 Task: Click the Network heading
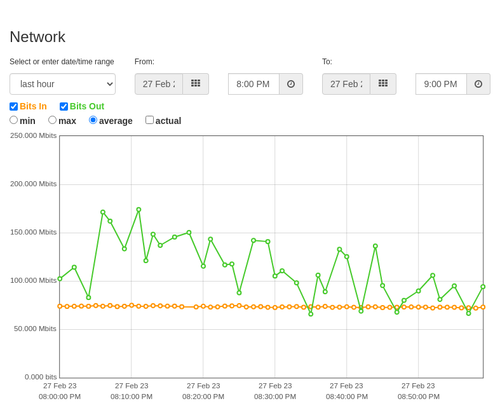tap(37, 37)
